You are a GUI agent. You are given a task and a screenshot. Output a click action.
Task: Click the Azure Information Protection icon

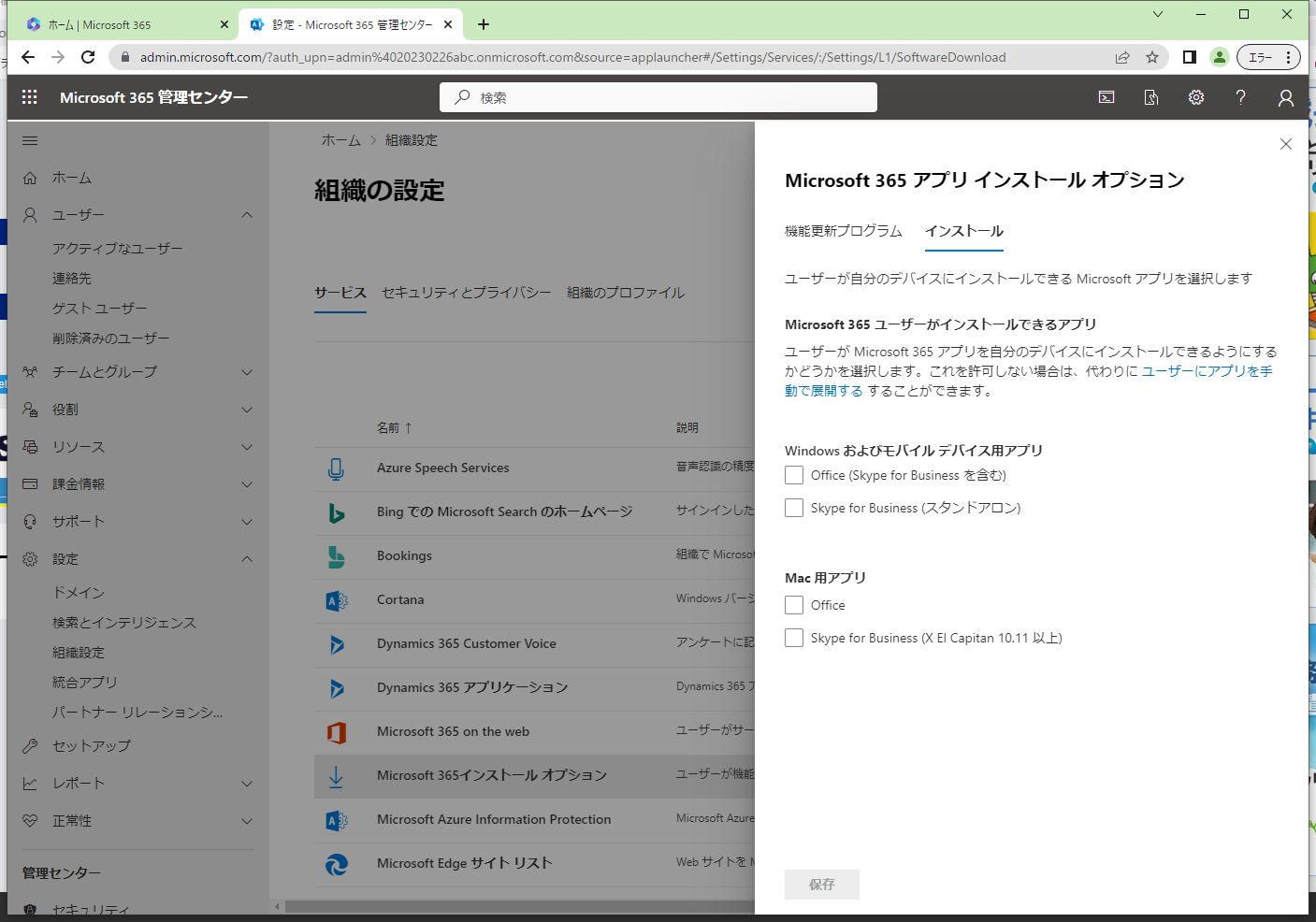point(336,820)
